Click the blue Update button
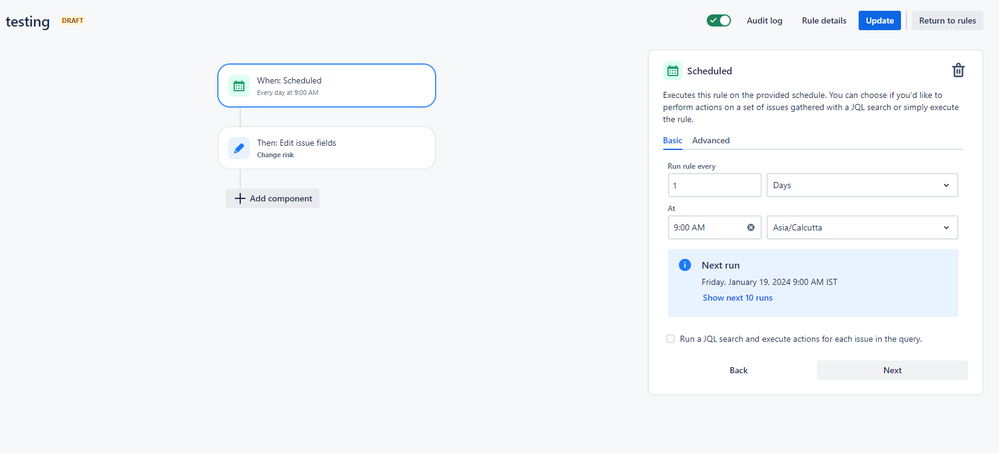Screen dimensions: 999x453 879,20
